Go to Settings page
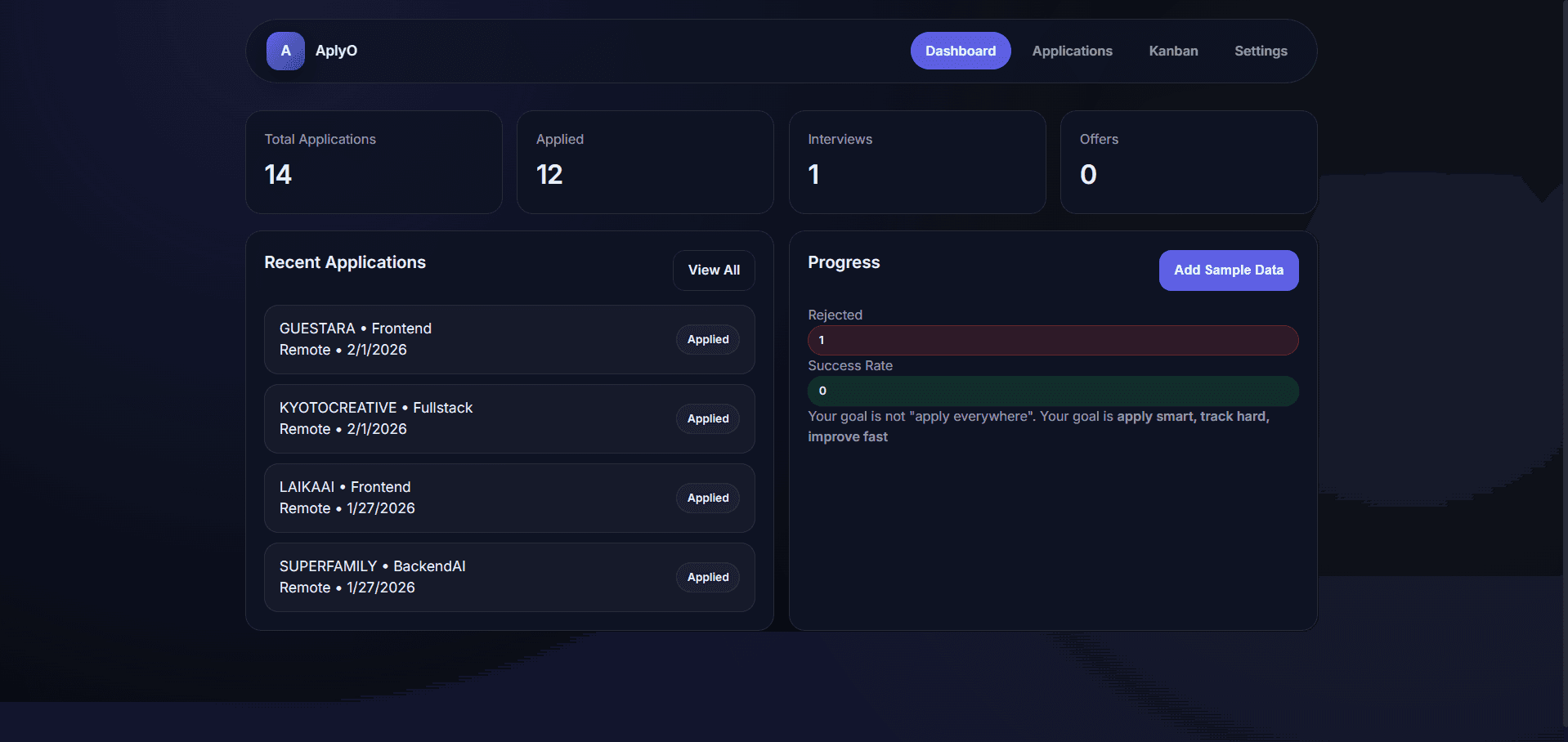Viewport: 1568px width, 742px height. [1260, 51]
